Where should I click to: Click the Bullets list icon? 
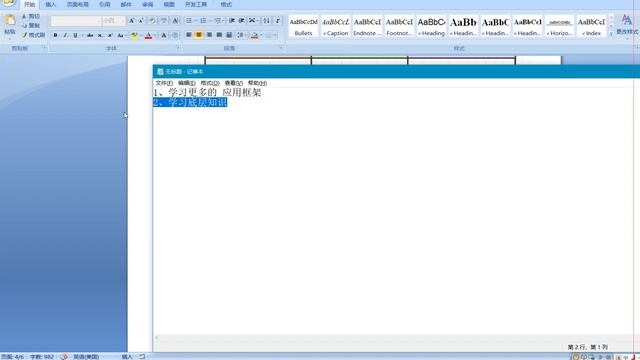pyautogui.click(x=189, y=21)
